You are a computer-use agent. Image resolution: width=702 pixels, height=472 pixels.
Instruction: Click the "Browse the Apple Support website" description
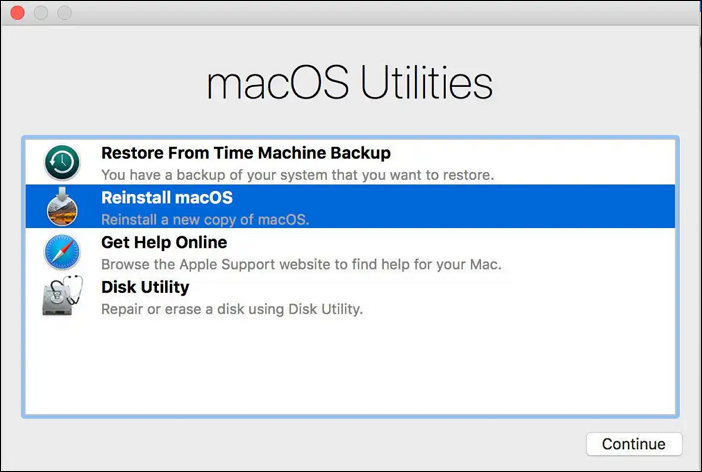(x=300, y=265)
